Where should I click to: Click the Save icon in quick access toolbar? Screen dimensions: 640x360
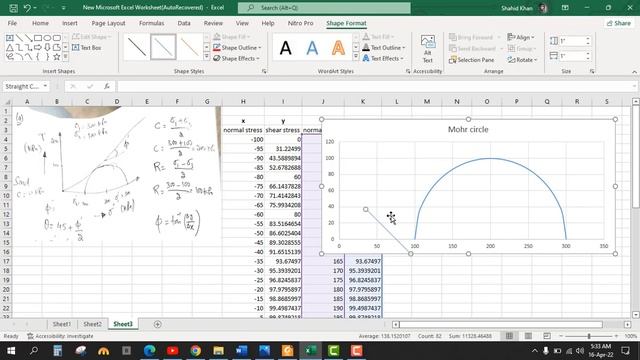click(13, 8)
